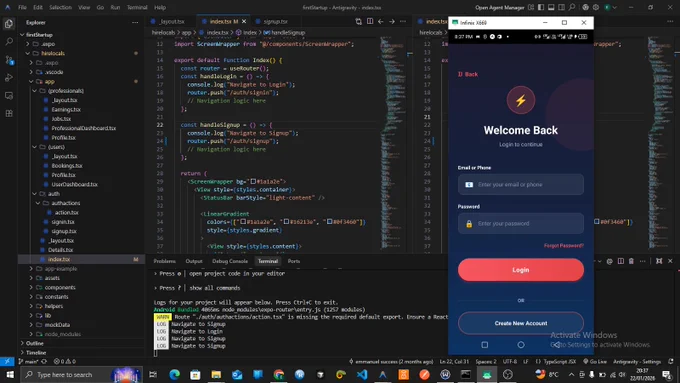The height and width of the screenshot is (383, 680).
Task: Click #16213e color swatch on line 34
Action: pyautogui.click(x=287, y=222)
